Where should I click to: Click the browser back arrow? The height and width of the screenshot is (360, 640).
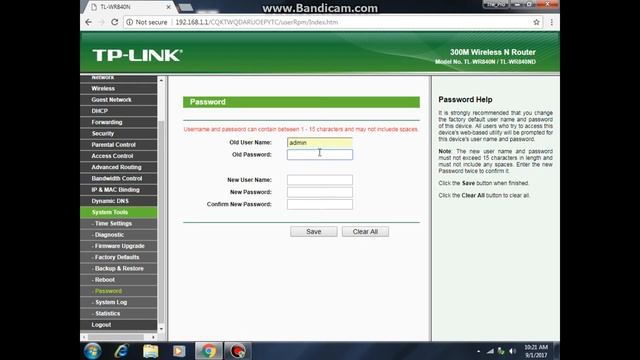pos(89,22)
